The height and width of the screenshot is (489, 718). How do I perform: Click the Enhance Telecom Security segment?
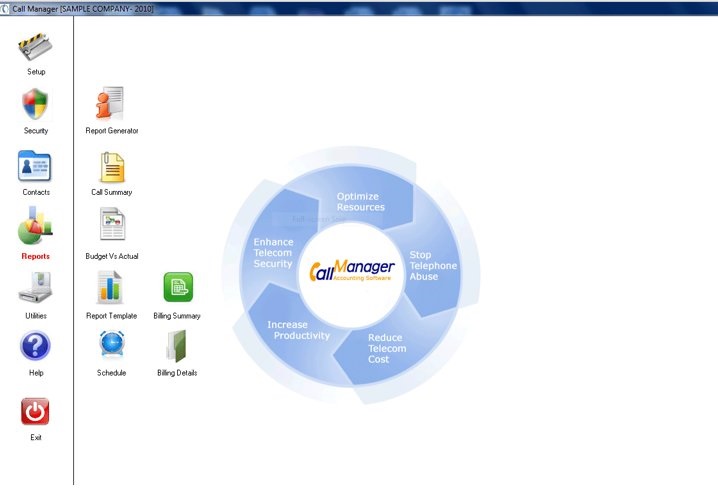(273, 253)
